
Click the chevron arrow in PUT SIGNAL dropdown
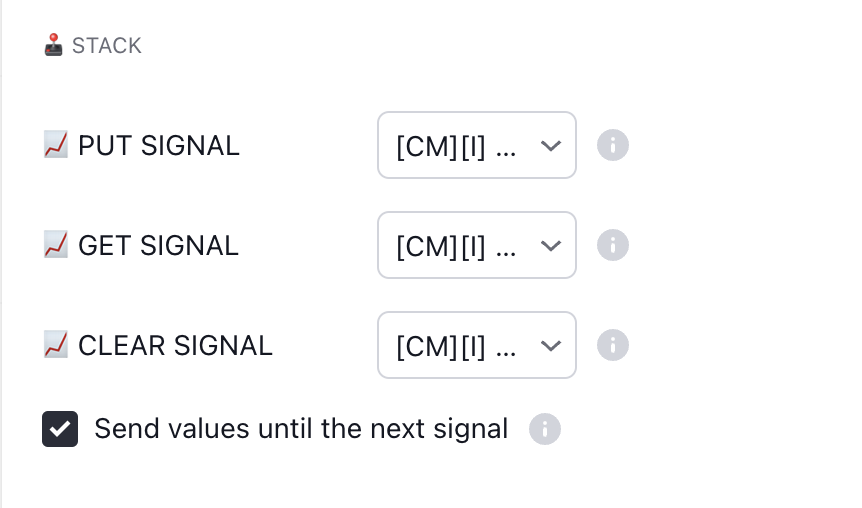pos(550,146)
